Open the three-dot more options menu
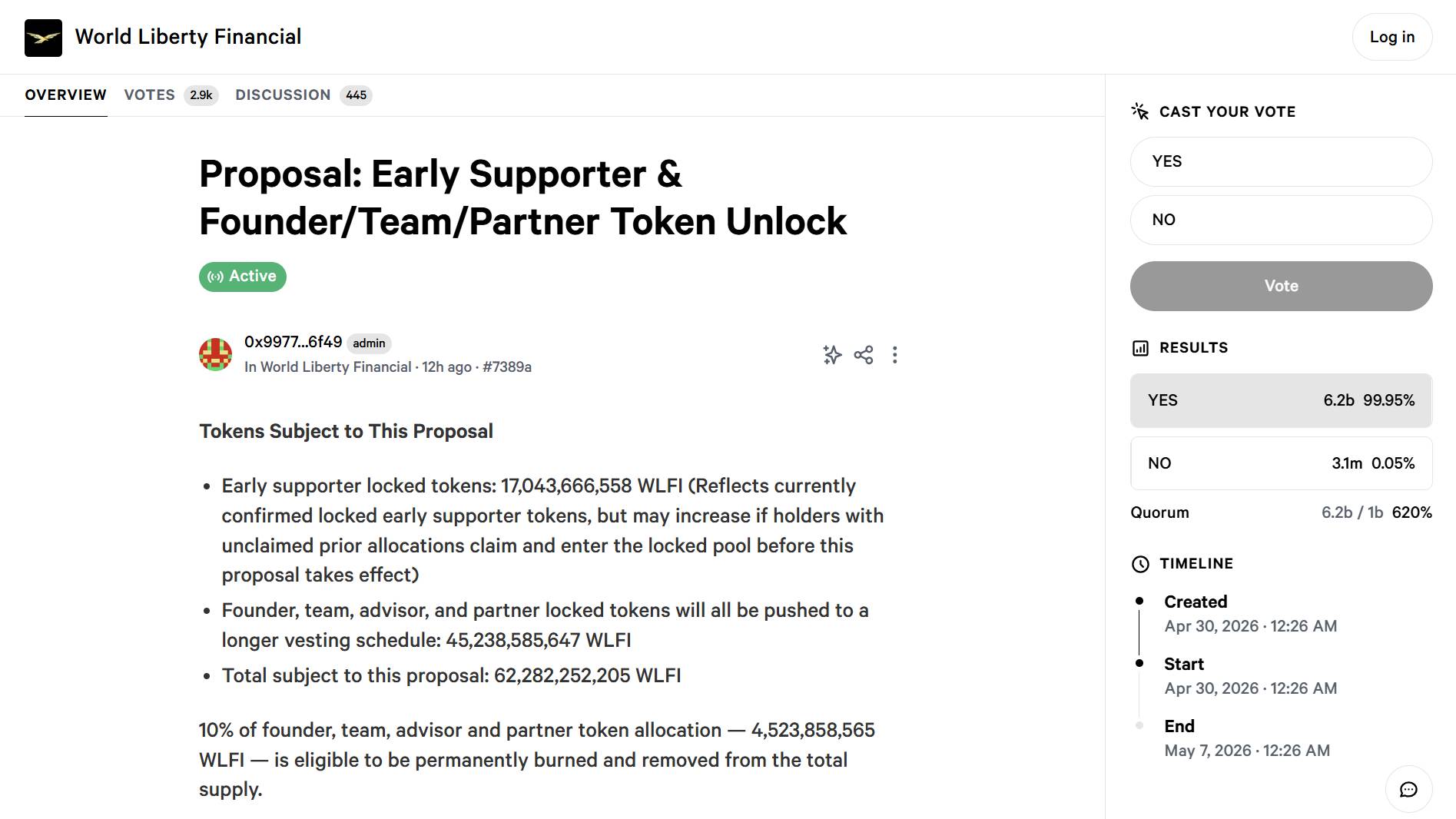The width and height of the screenshot is (1456, 819). tap(894, 355)
